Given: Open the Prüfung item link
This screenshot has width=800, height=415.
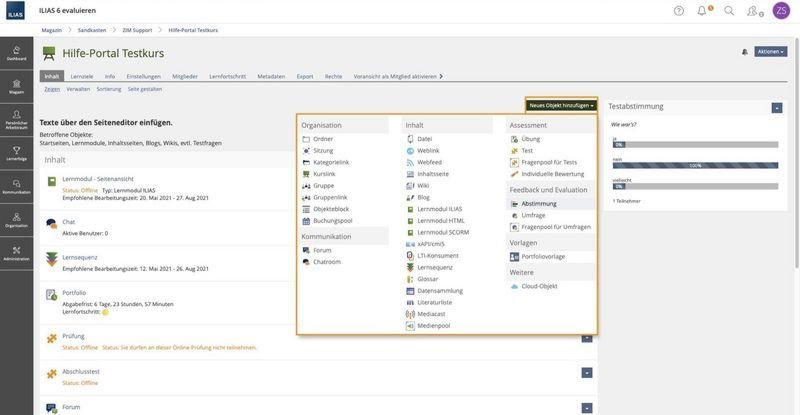Looking at the screenshot, I should (x=73, y=336).
